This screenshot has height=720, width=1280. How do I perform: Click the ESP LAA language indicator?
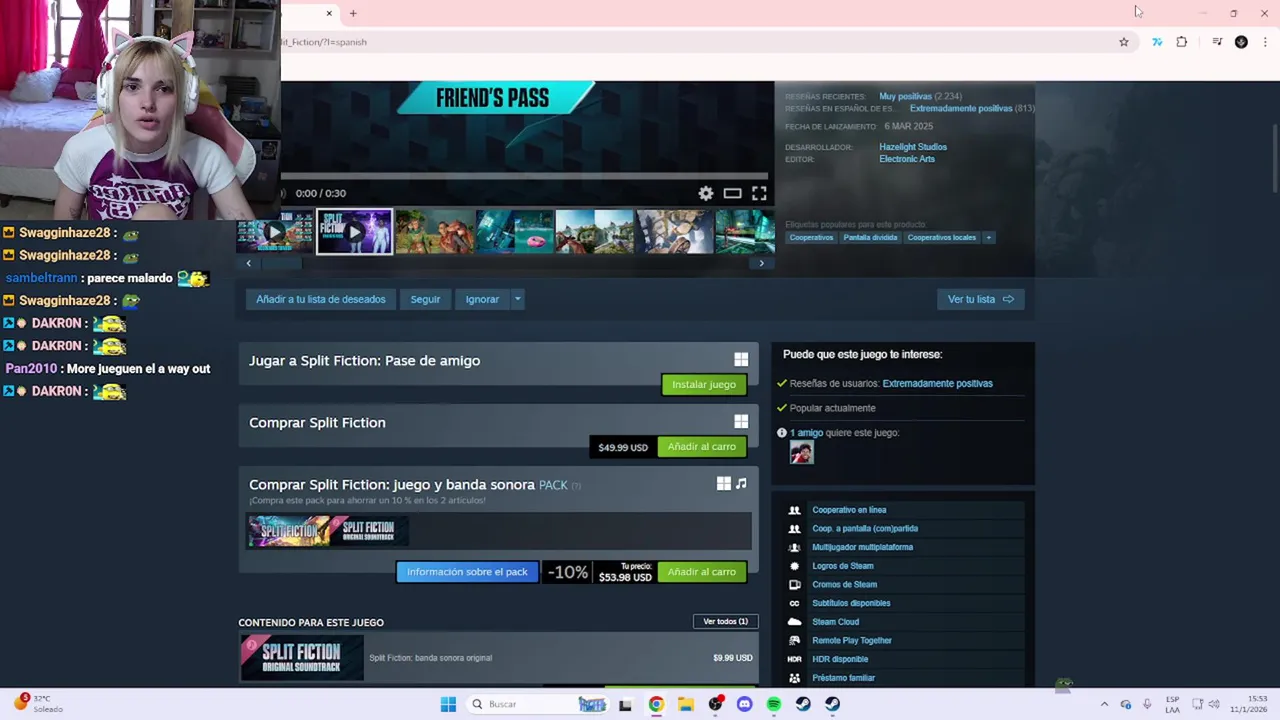pyautogui.click(x=1172, y=704)
